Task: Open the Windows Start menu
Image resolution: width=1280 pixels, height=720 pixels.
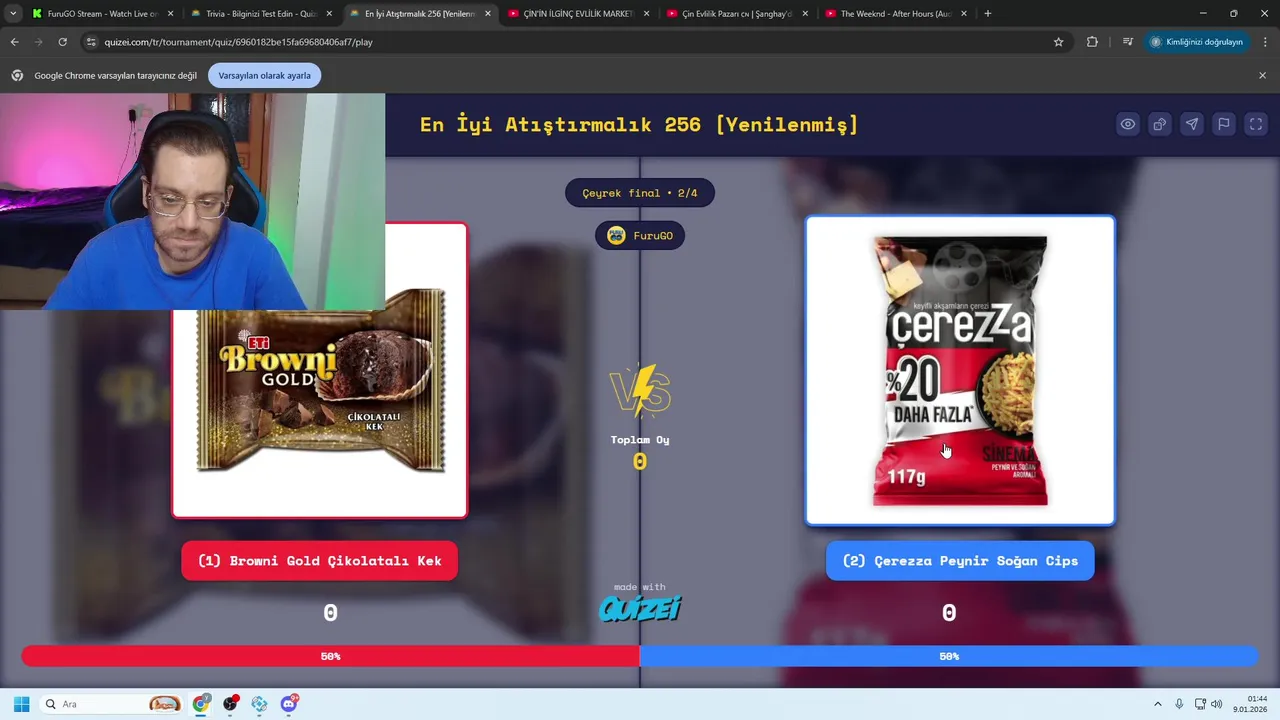Action: [21, 704]
